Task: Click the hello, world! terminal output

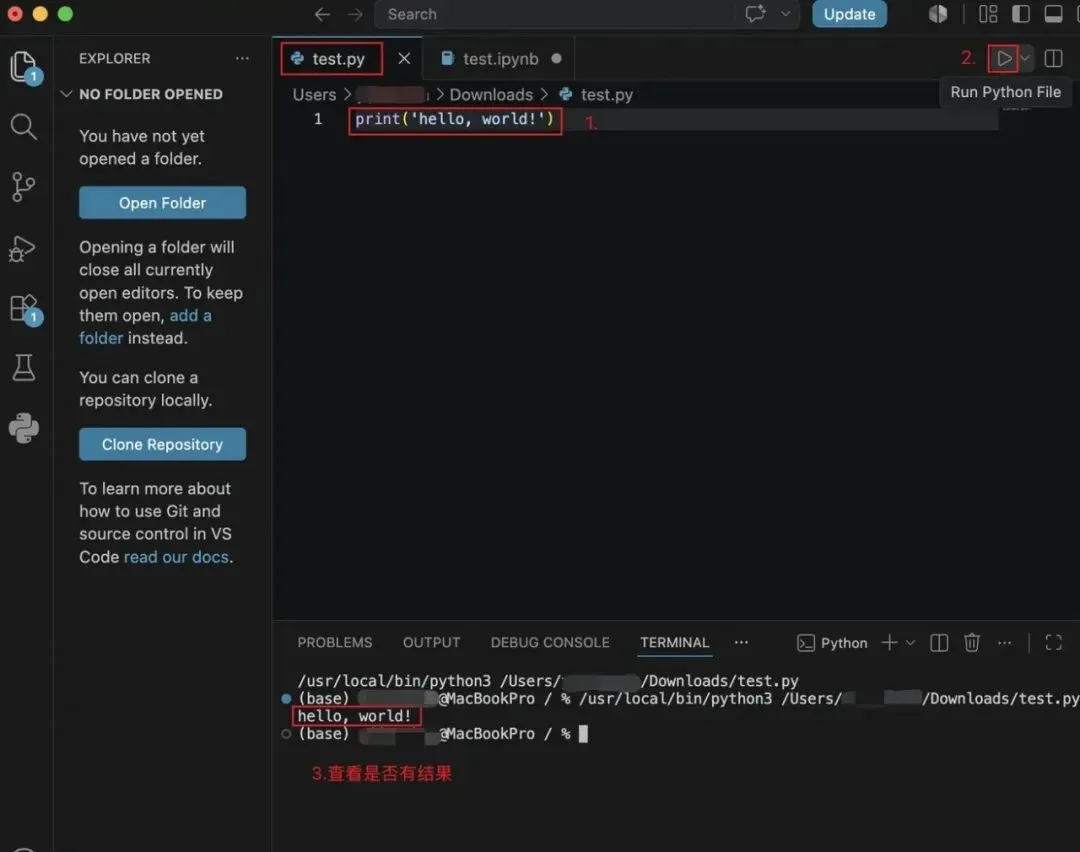Action: click(x=354, y=716)
